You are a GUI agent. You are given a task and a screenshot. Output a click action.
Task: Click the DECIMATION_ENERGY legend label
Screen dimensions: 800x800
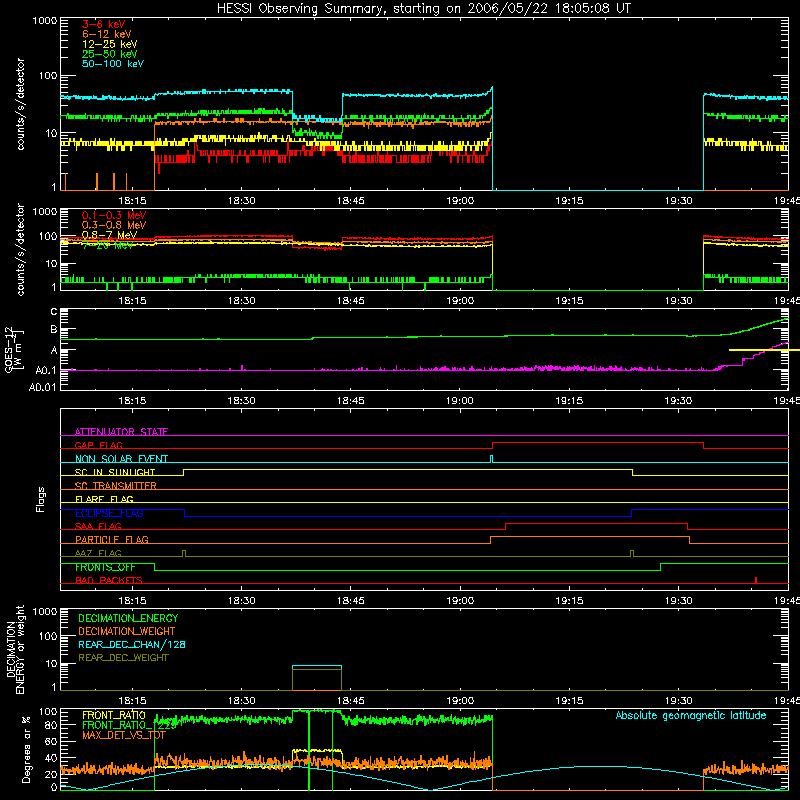point(128,618)
